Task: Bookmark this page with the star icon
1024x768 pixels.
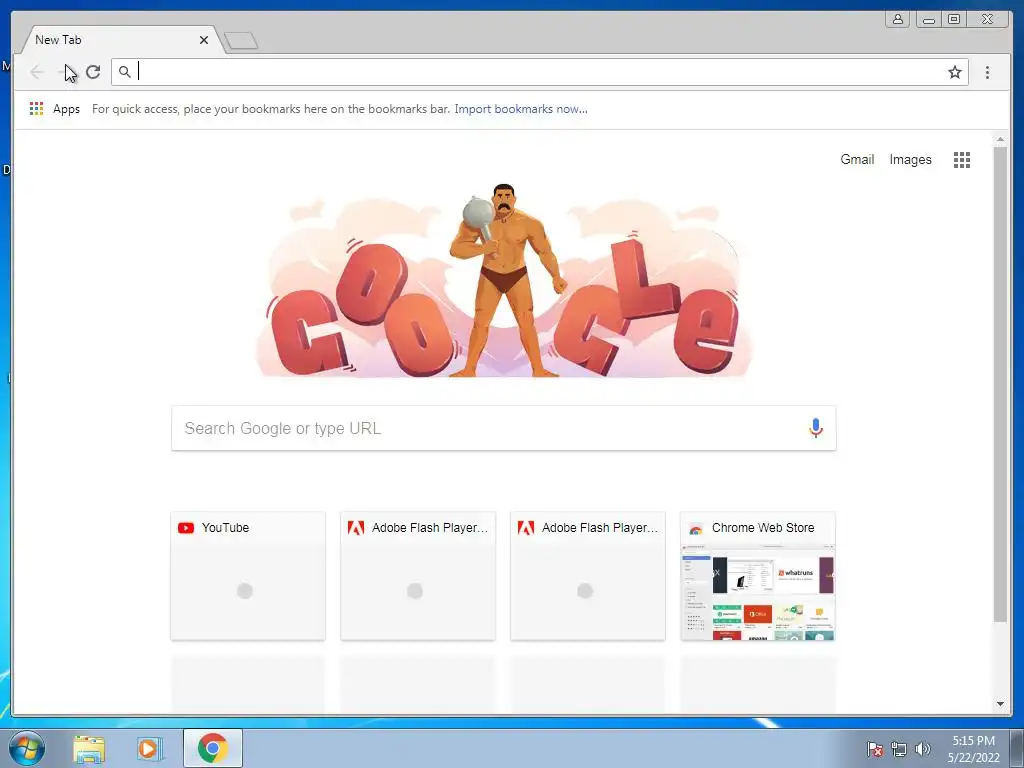Action: point(955,72)
